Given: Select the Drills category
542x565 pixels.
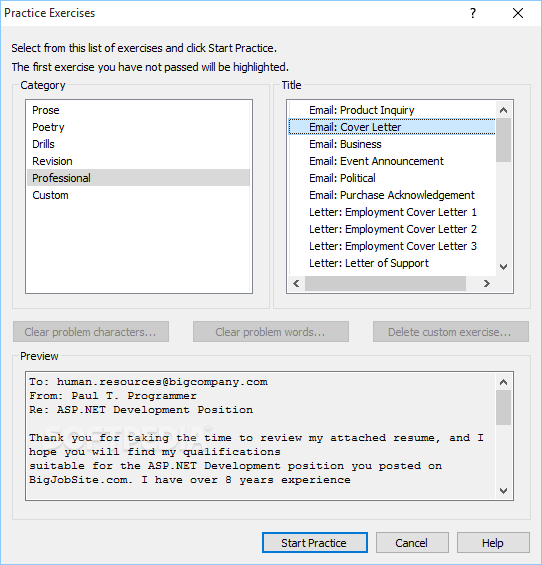Looking at the screenshot, I should coord(138,144).
